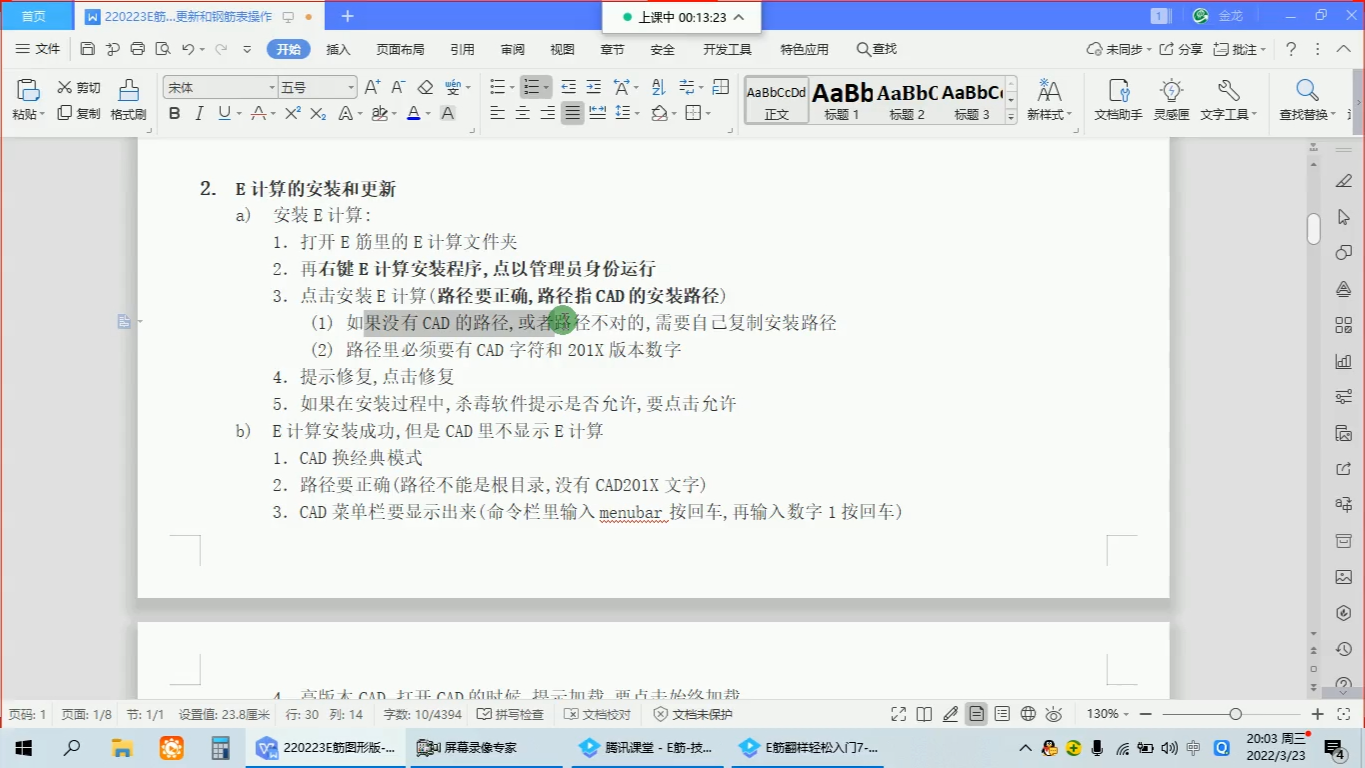Open the File (文件) menu
Image resolution: width=1365 pixels, height=768 pixels.
pos(38,49)
